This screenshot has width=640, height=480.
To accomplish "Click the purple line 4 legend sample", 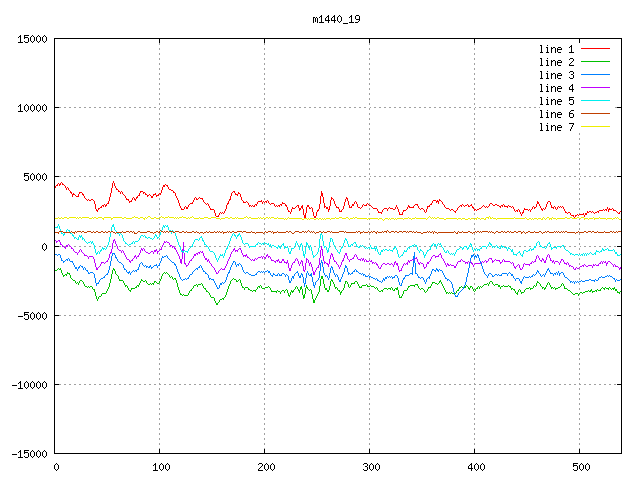I will pyautogui.click(x=595, y=88).
